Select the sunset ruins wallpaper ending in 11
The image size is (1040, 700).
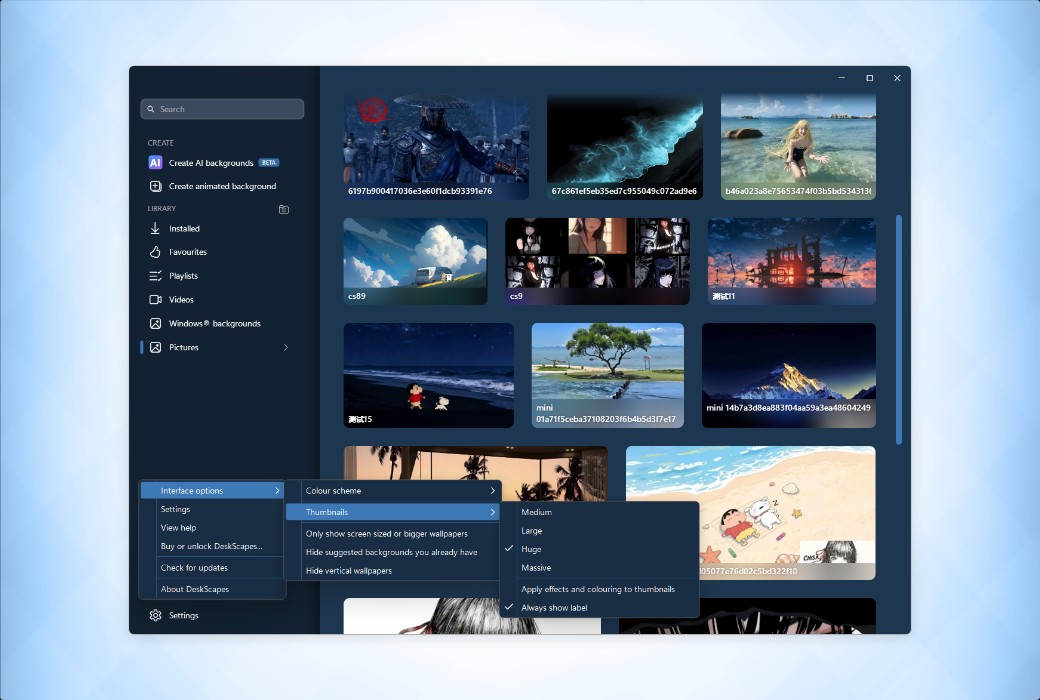tap(792, 261)
